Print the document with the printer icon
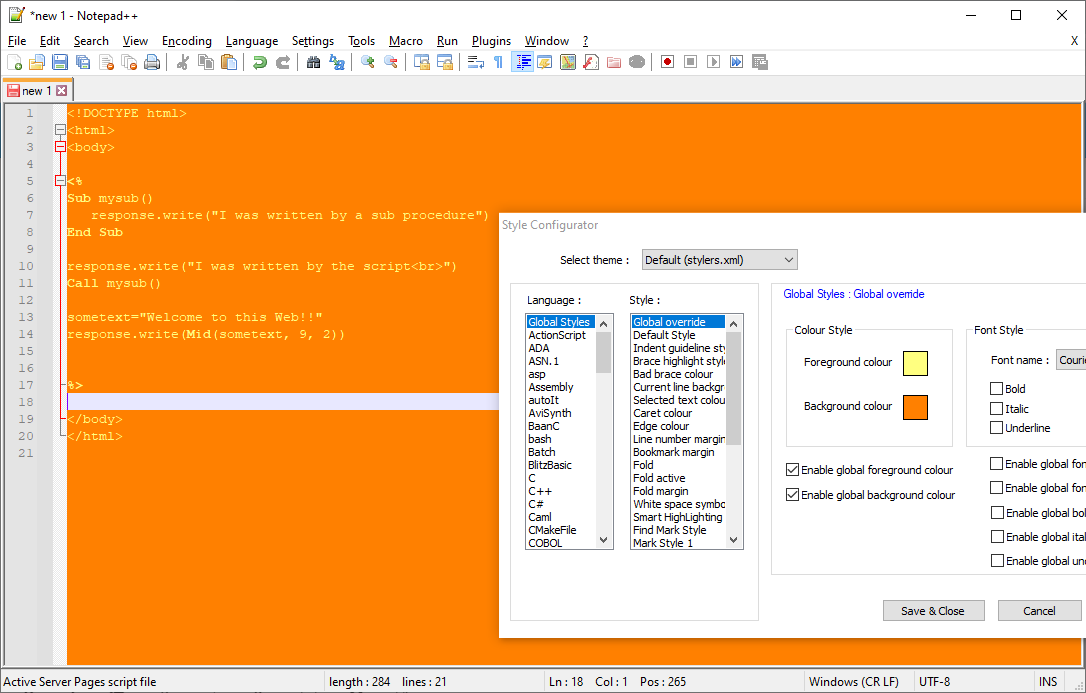1086x693 pixels. tap(152, 62)
